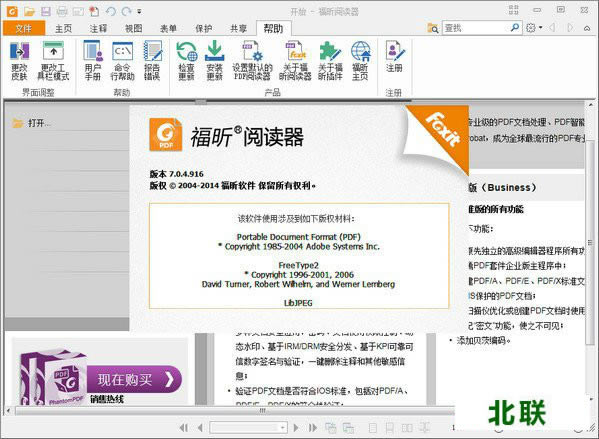
Task: Open the 用户手册 user manual
Action: (x=93, y=61)
